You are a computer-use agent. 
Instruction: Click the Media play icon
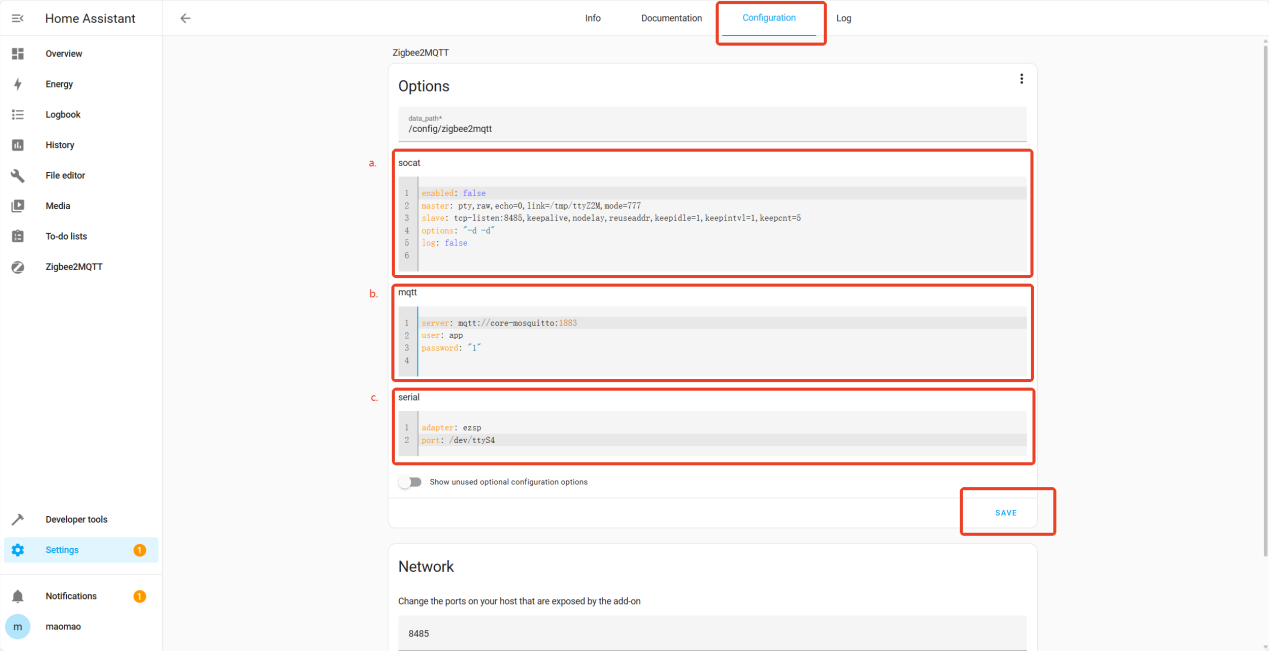coord(17,206)
